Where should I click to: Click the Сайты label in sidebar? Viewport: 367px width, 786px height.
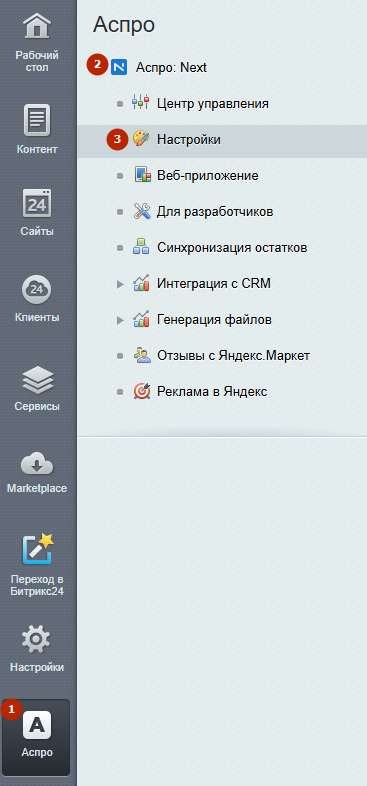(37, 231)
